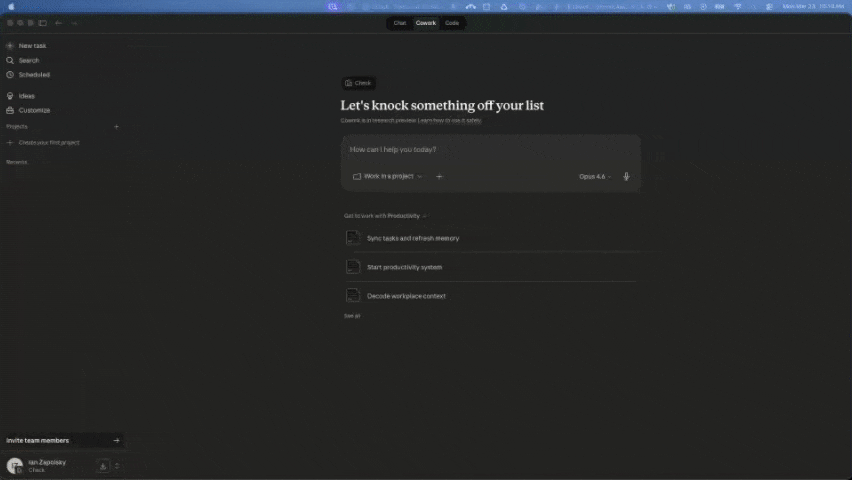Screen dimensions: 852x480
Task: Click the Projects section label
Action: click(17, 127)
